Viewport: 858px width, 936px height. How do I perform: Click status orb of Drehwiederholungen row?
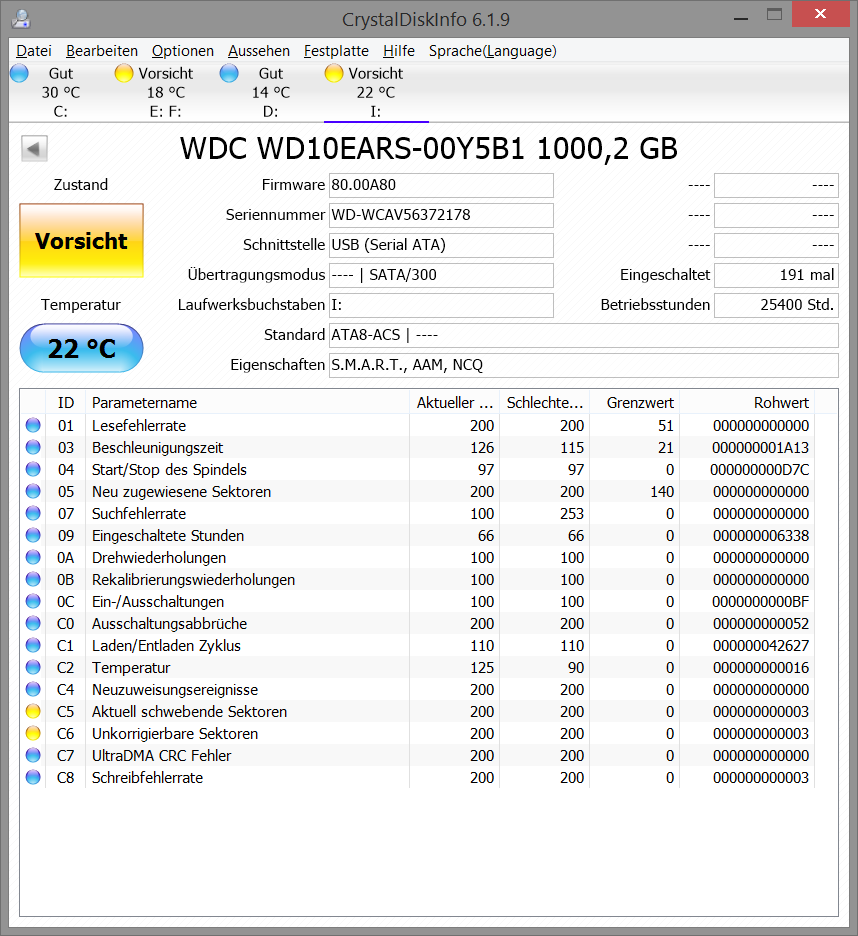pos(33,558)
